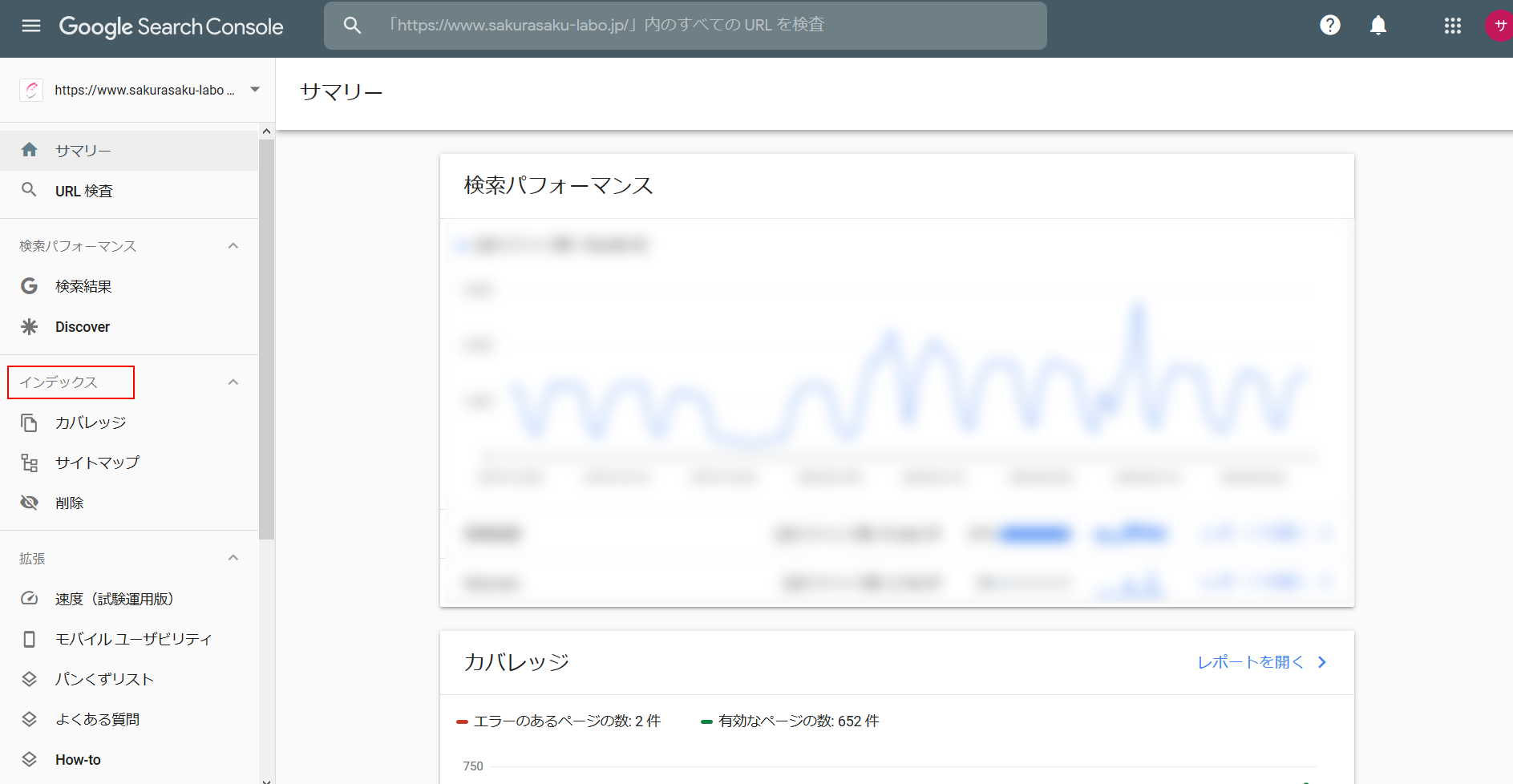
Task: Click the crossed-eye 削除 icon
Action: point(30,503)
